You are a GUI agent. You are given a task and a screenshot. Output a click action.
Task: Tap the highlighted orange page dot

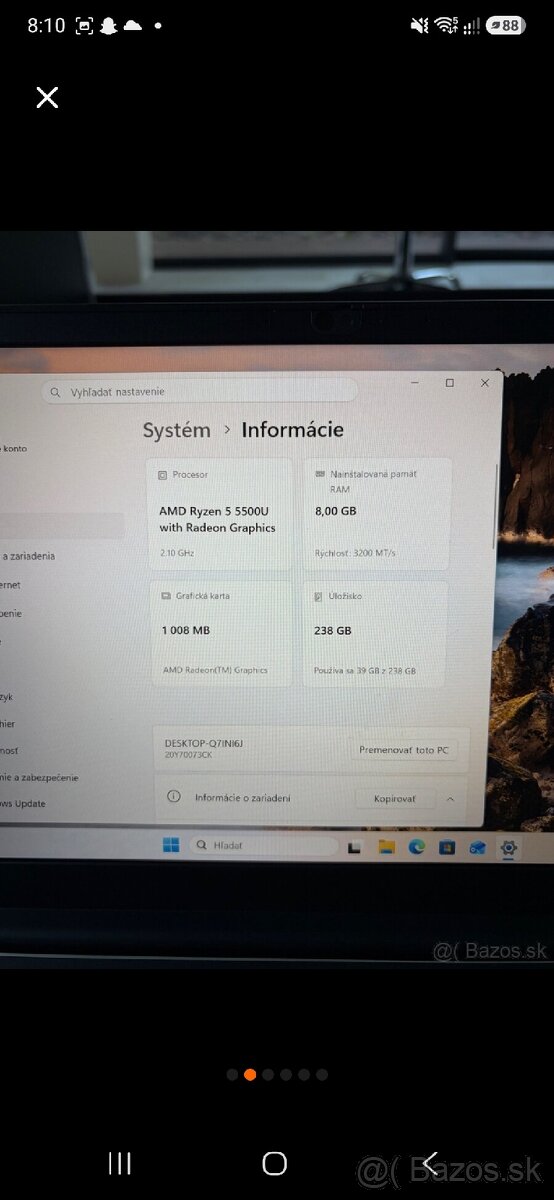(x=250, y=1075)
